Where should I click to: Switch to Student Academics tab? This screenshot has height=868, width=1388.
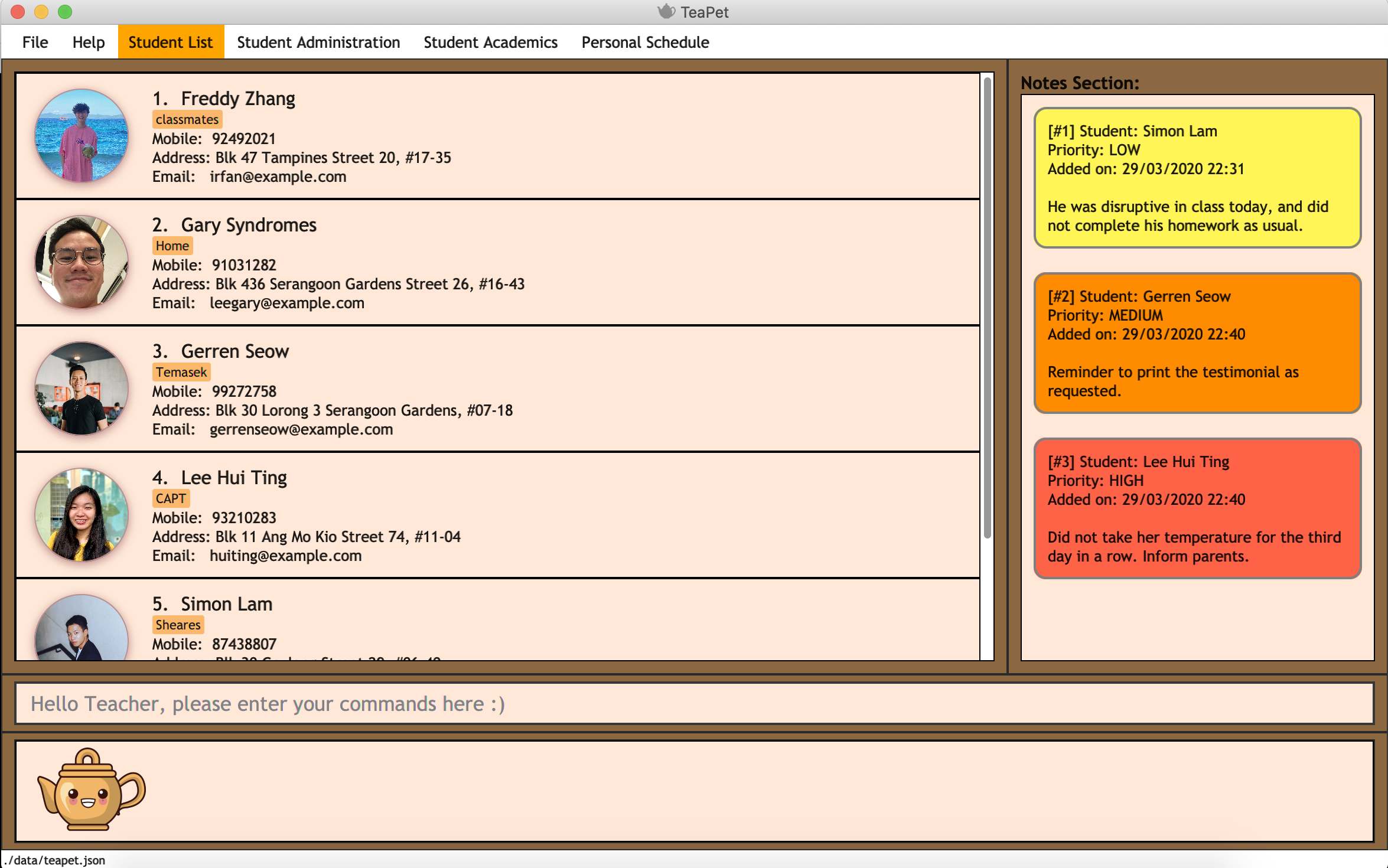click(490, 43)
